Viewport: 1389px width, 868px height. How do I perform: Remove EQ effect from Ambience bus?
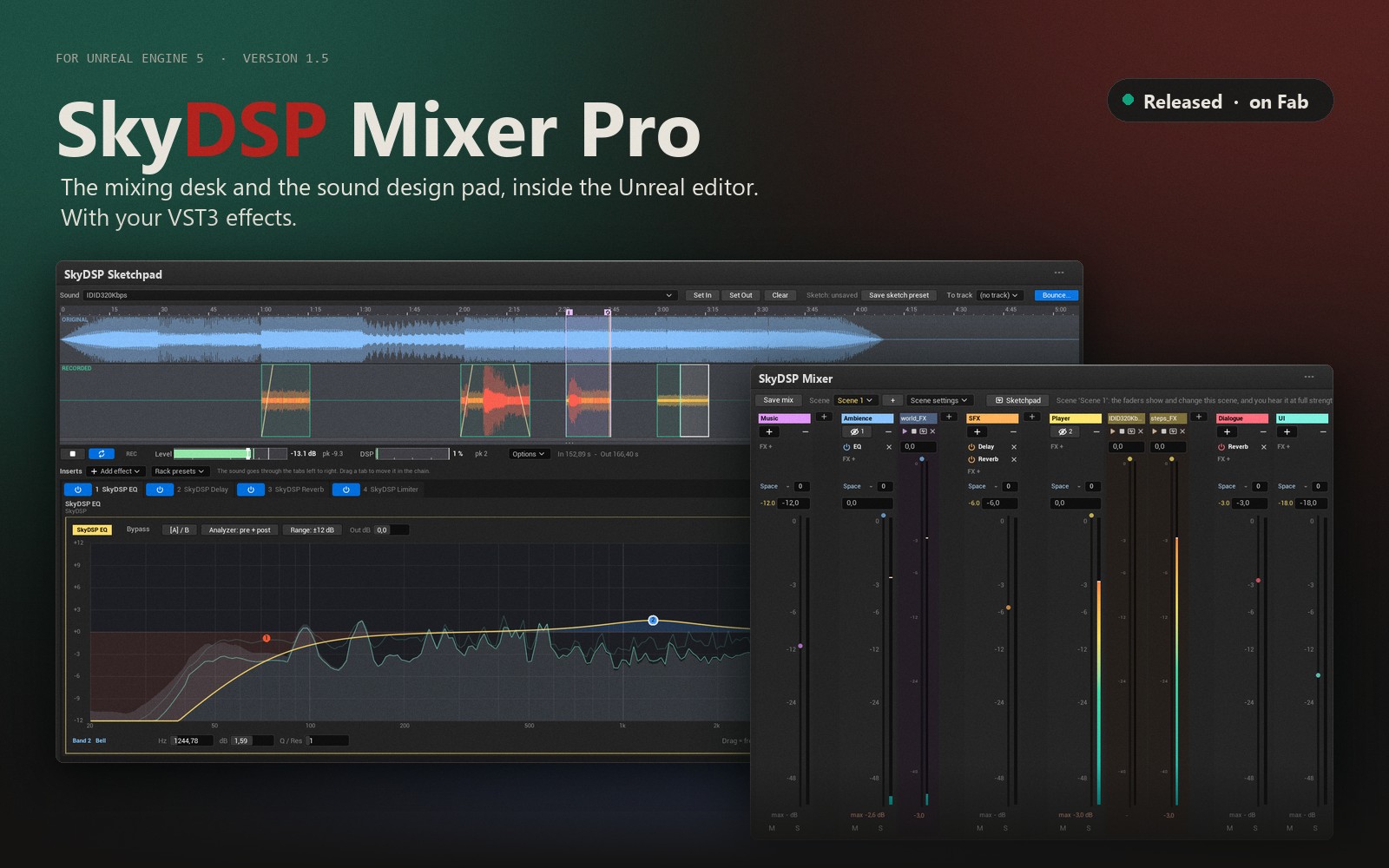click(x=889, y=447)
